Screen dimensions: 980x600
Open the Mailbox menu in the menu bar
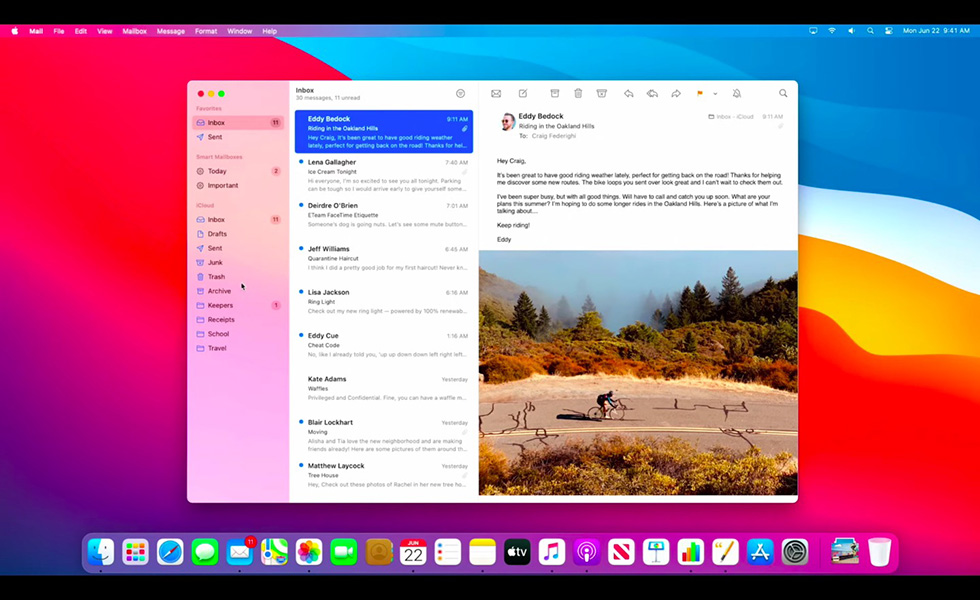pos(135,31)
